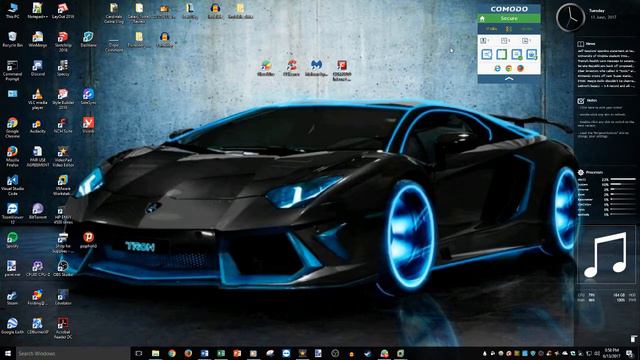
Task: Open Firefox from the Comodo widget browsers row
Action: coord(520,68)
